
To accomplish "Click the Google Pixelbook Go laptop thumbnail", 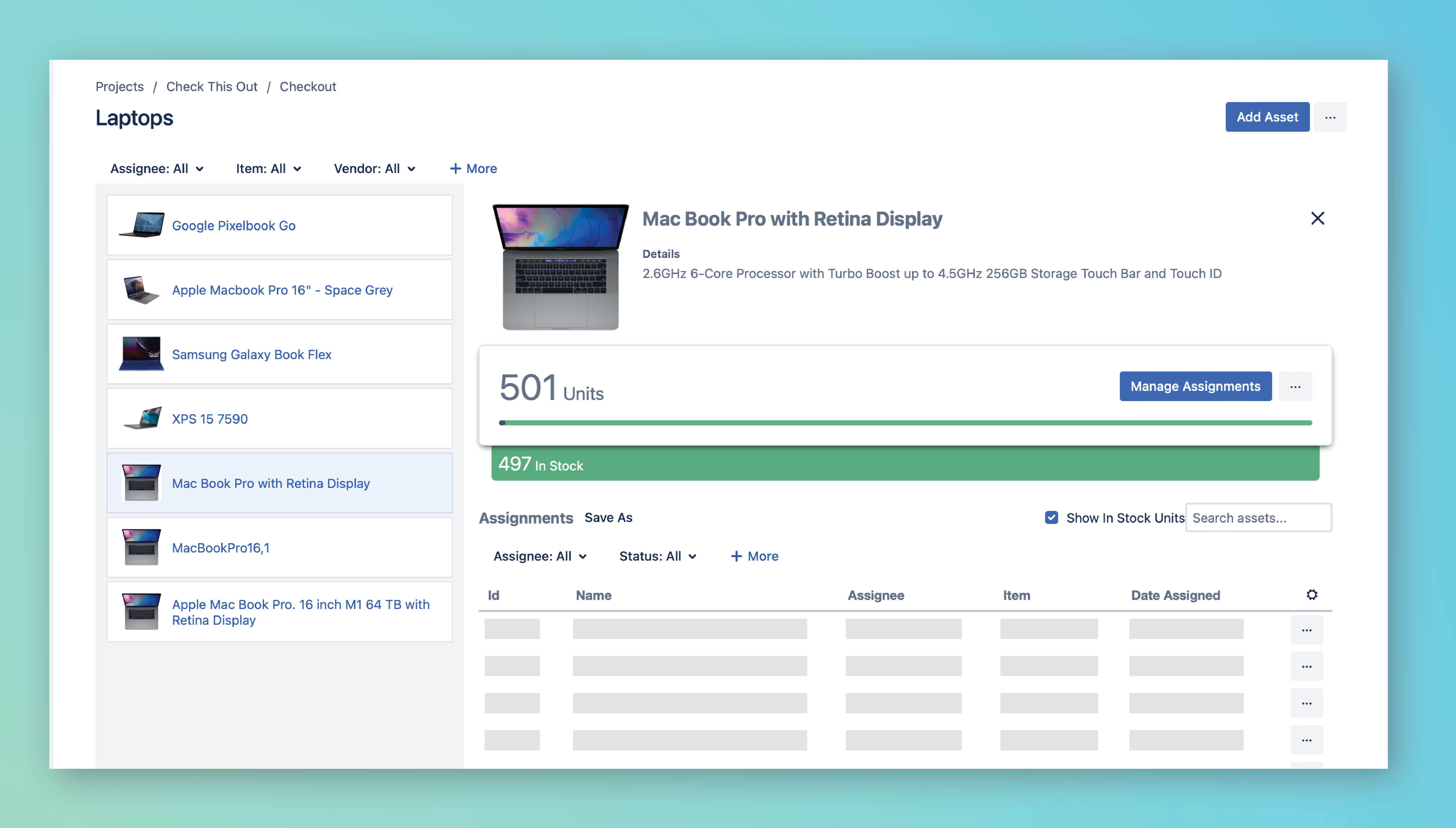I will click(x=142, y=225).
